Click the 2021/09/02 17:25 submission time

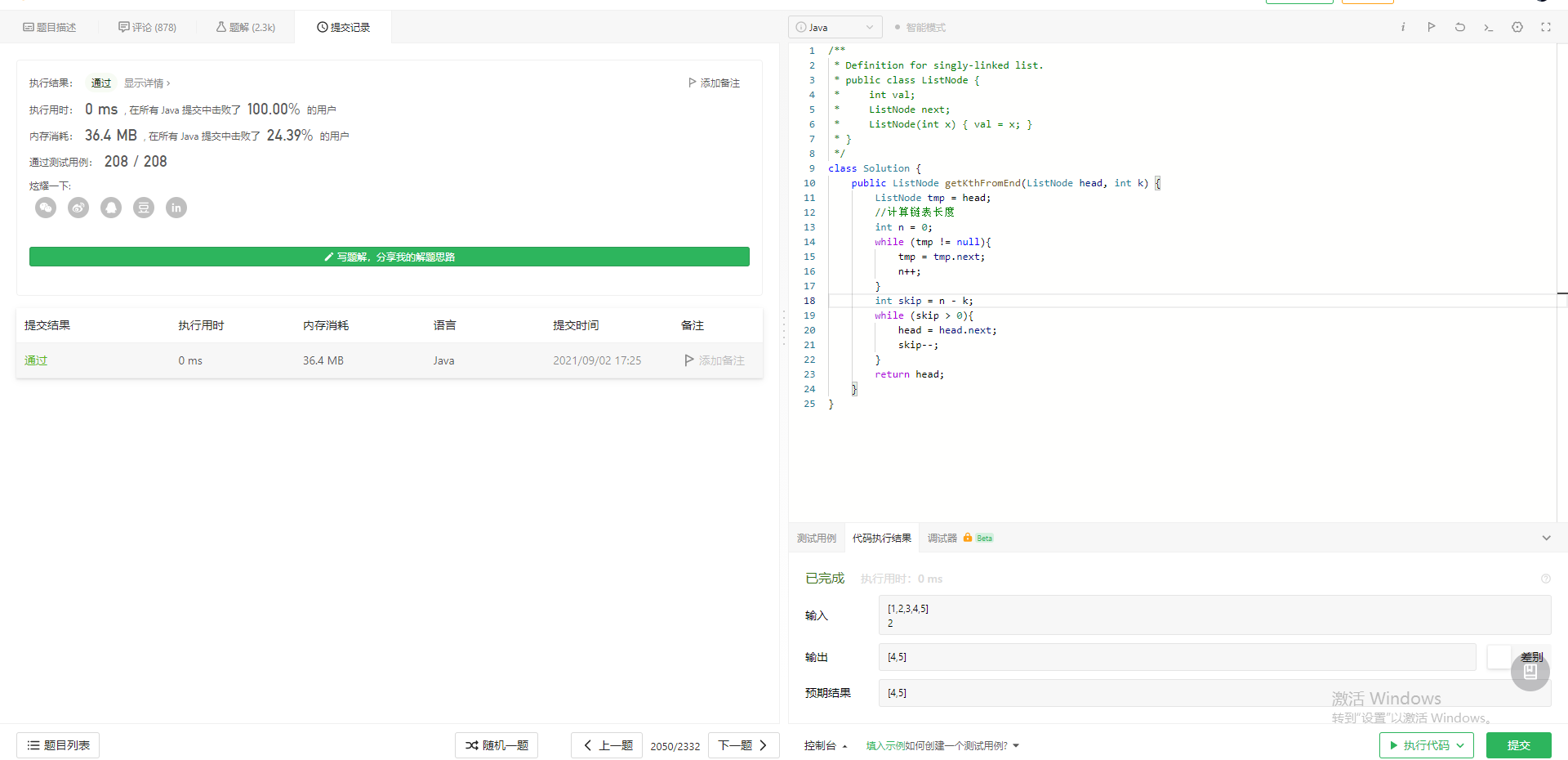tap(597, 360)
